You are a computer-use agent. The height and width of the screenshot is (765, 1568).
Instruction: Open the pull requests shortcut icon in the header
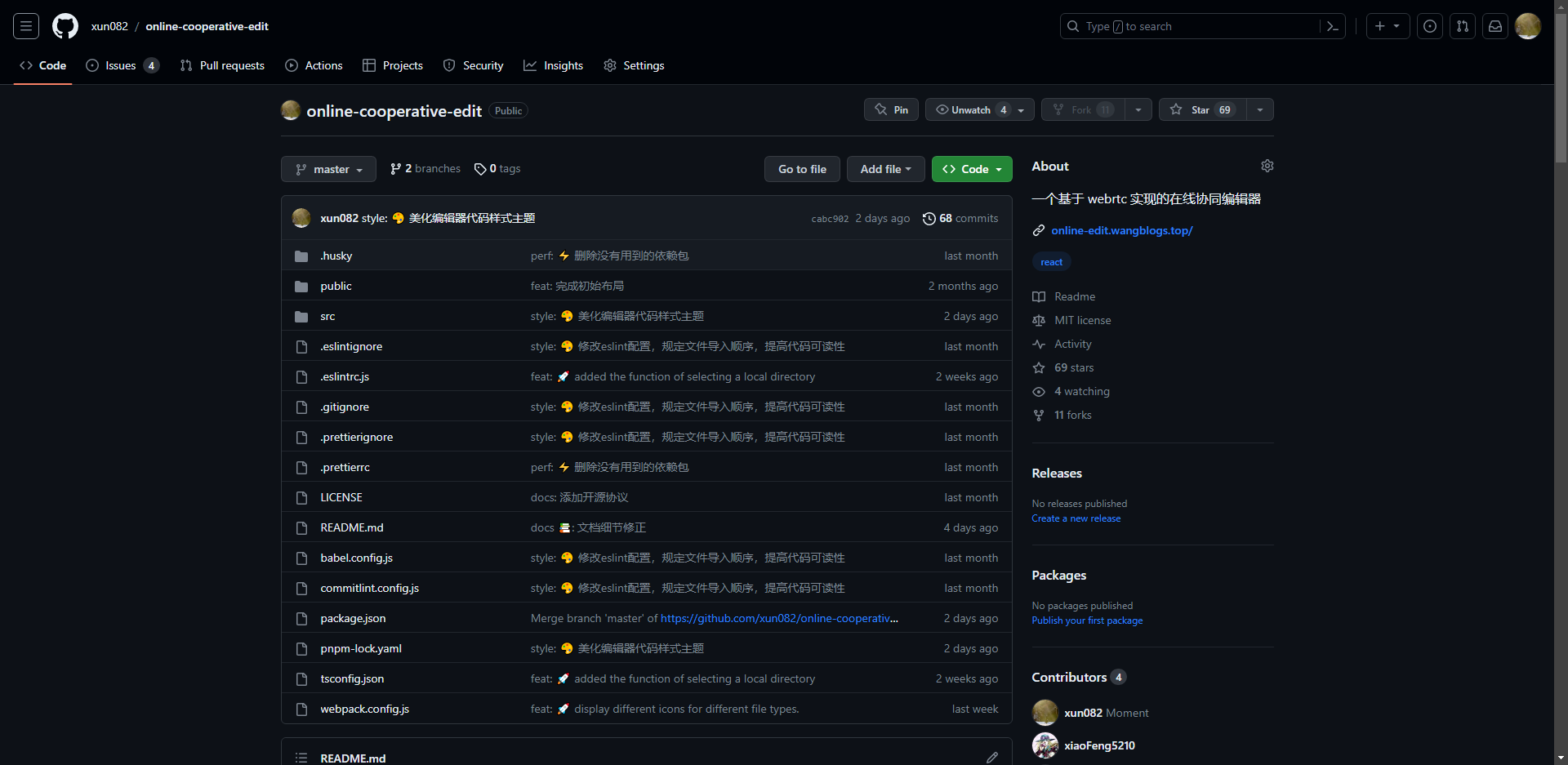coord(1463,26)
